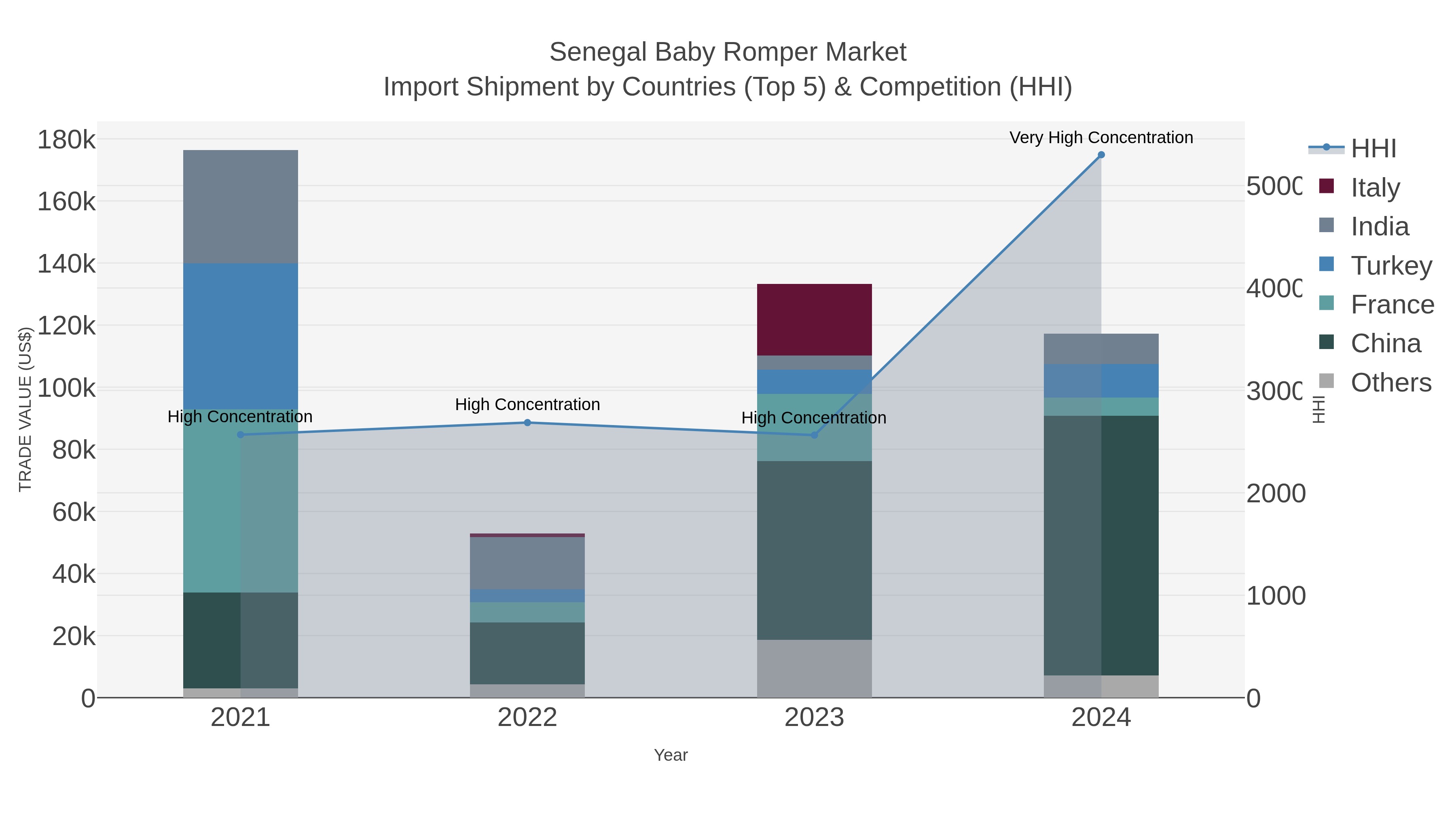Viewport: 1456px width, 819px height.
Task: Click the China segment in 2022 bar
Action: 527,654
